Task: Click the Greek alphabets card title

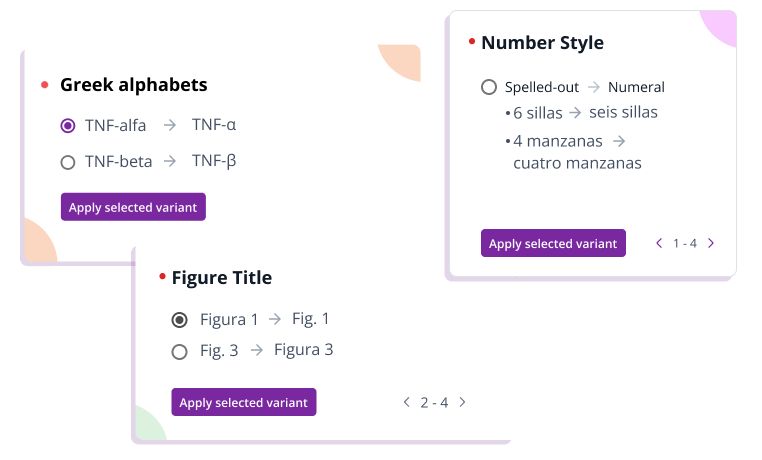Action: (x=134, y=85)
